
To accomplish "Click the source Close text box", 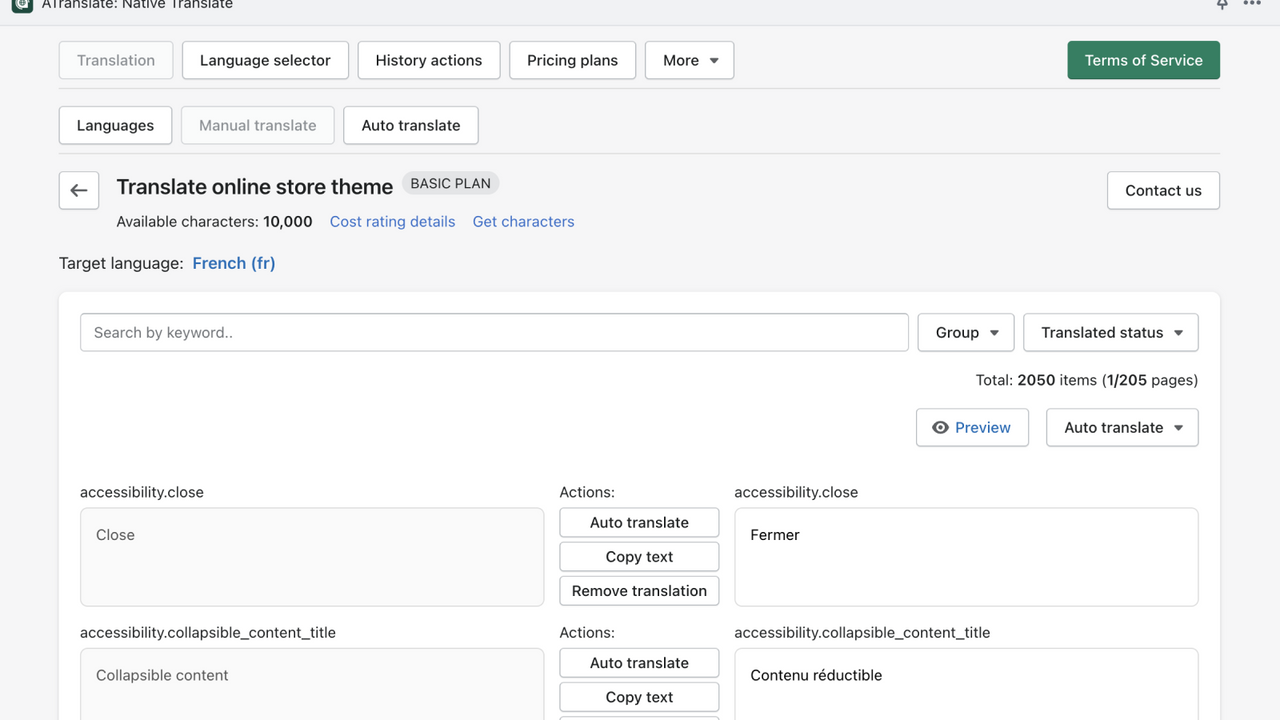I will 312,557.
